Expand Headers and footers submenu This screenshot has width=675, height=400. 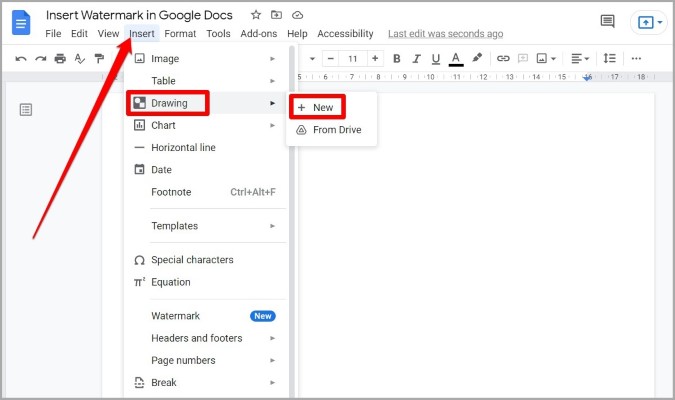pyautogui.click(x=206, y=338)
